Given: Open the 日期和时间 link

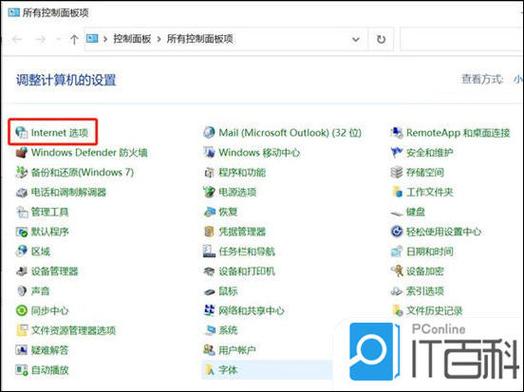Looking at the screenshot, I should coord(430,251).
